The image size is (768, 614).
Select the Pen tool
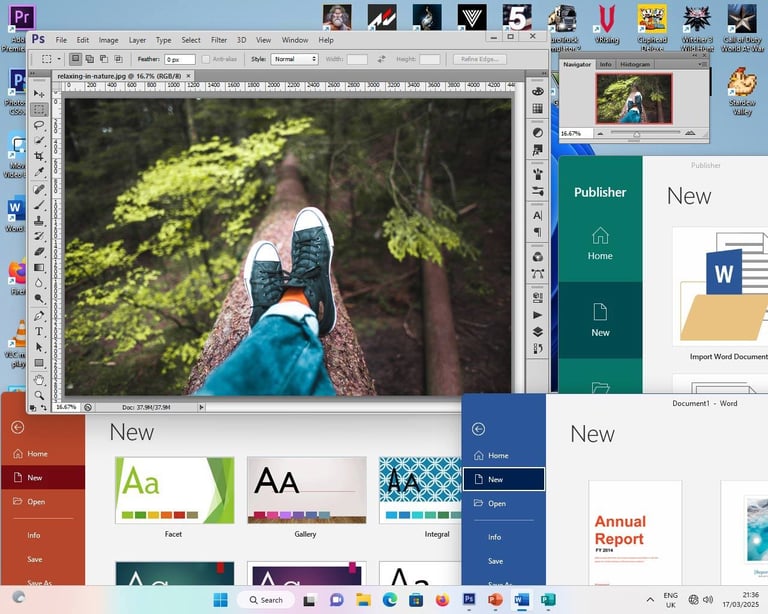39,316
